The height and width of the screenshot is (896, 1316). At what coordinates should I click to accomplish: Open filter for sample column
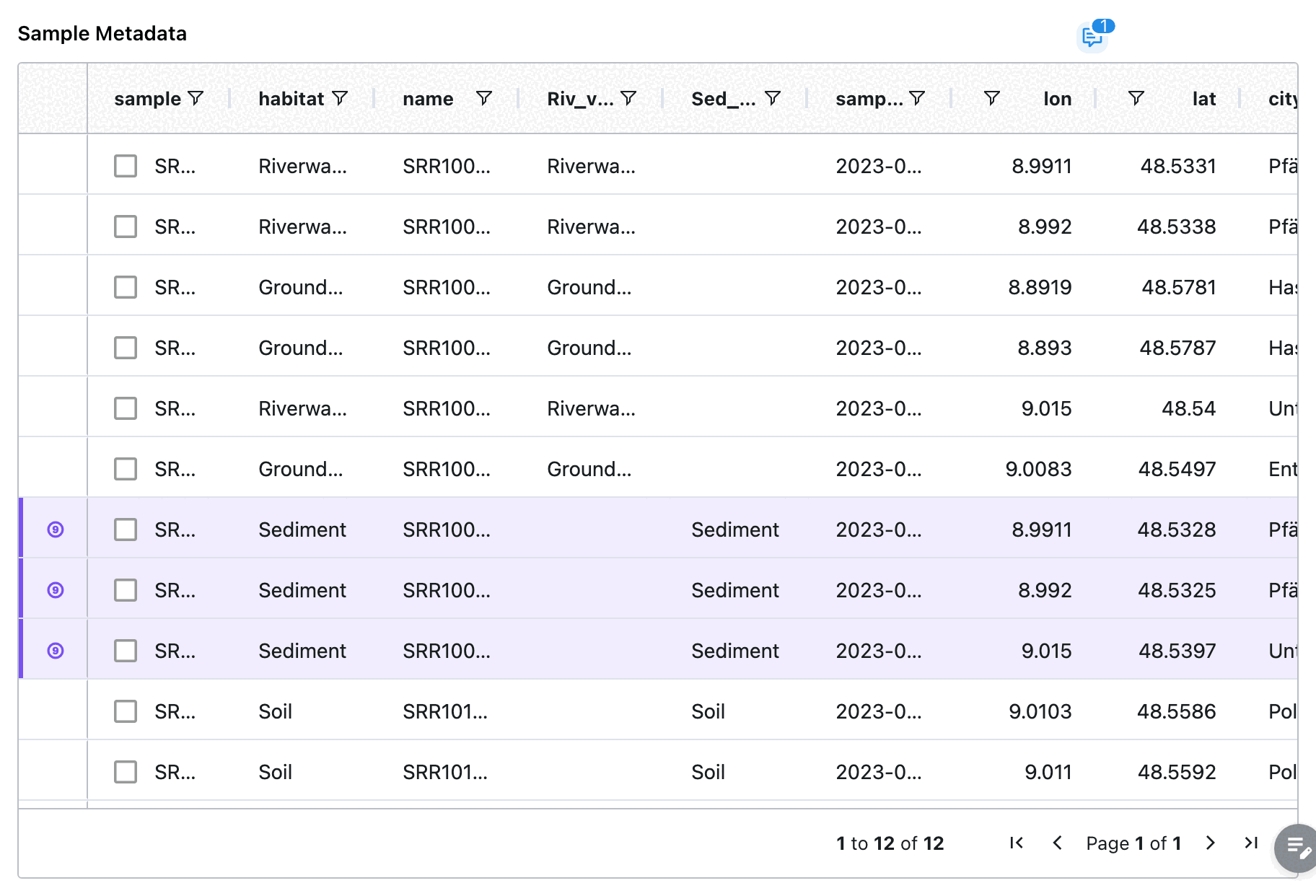196,98
